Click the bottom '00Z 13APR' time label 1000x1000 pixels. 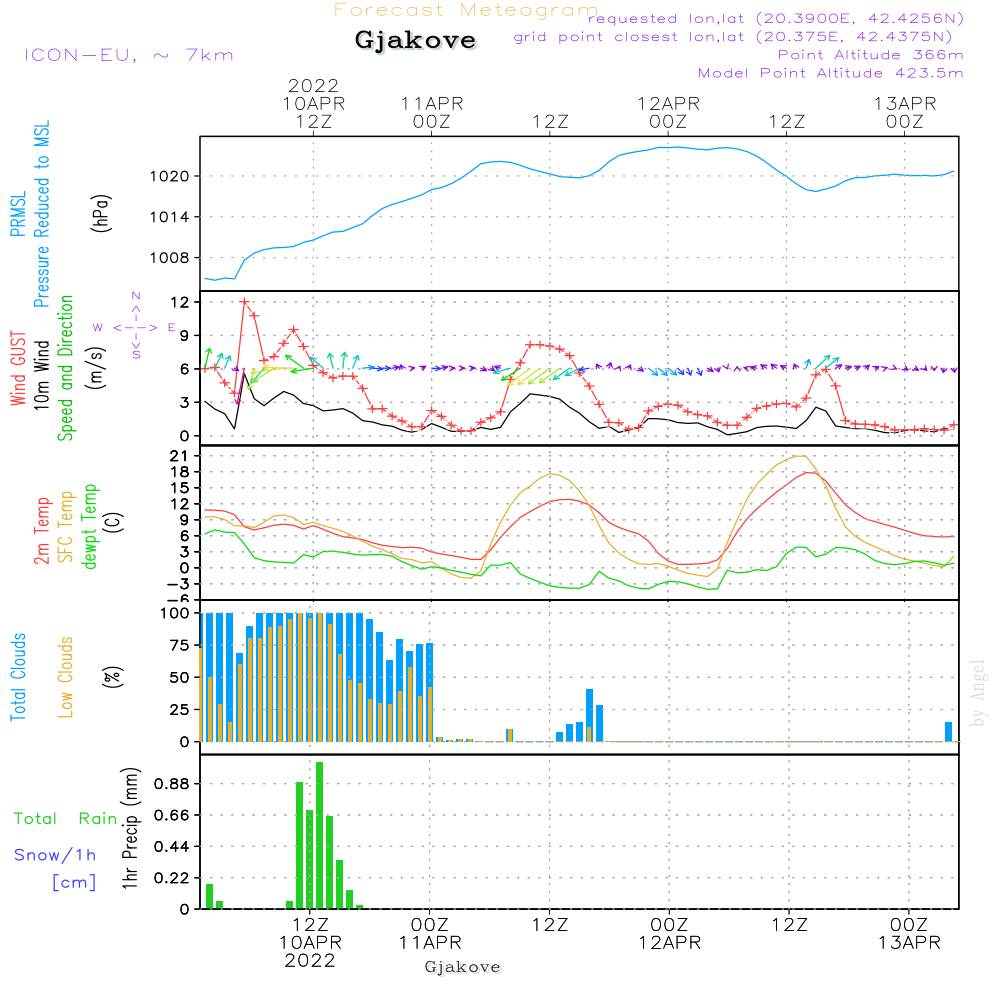(909, 934)
